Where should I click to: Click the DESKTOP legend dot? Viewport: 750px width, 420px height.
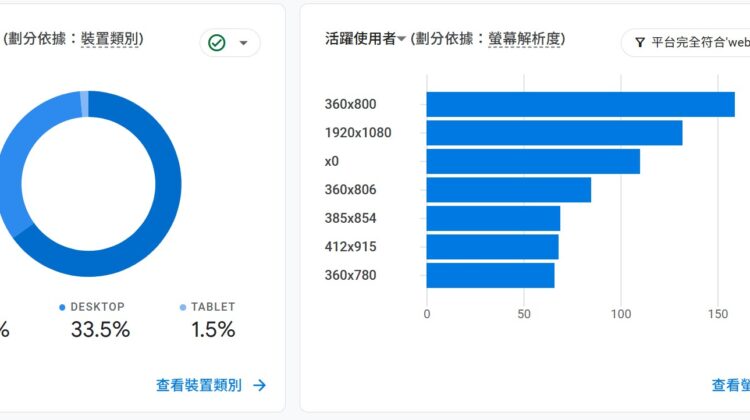(x=62, y=308)
